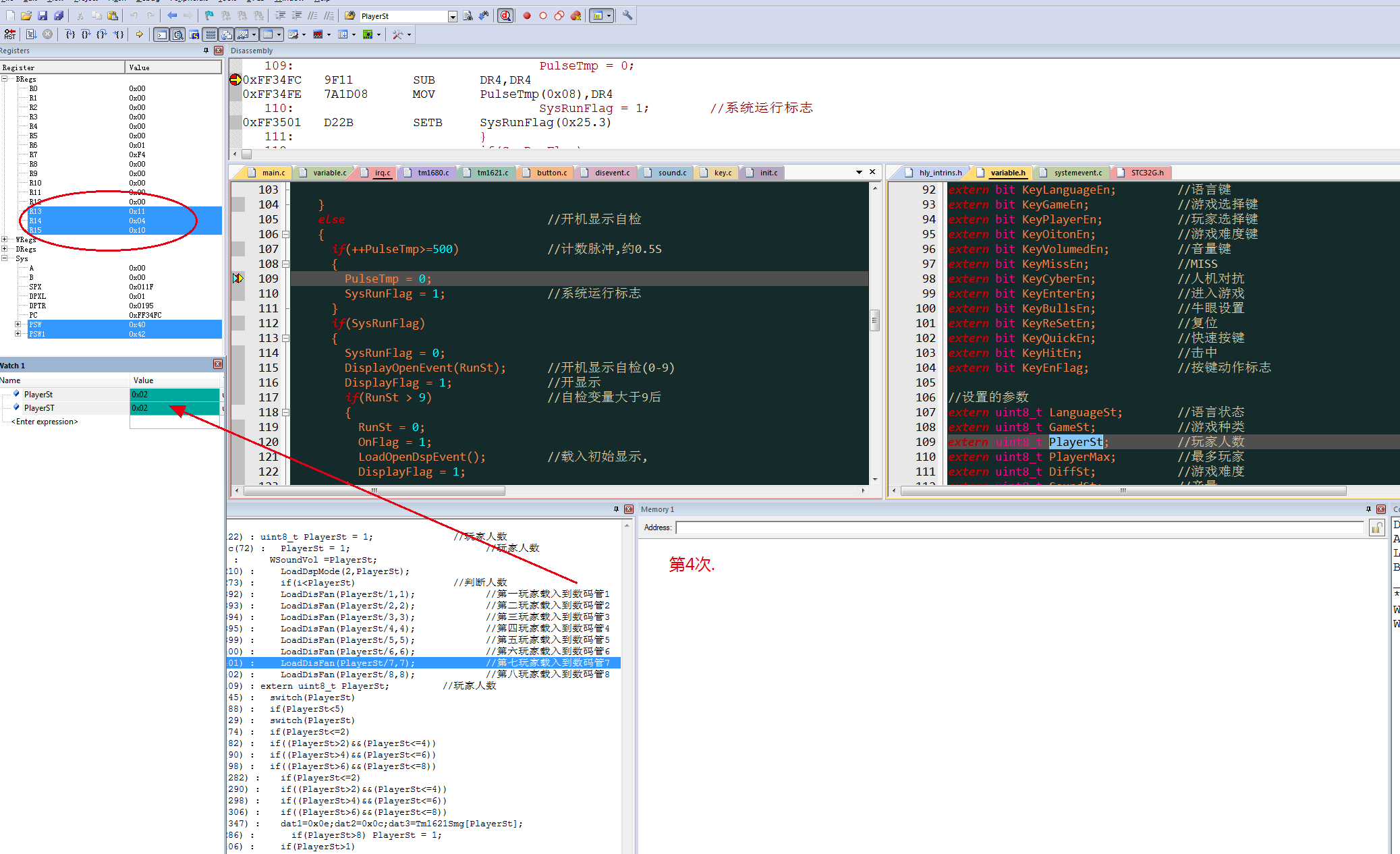
Task: Toggle the Disassembly window button
Action: (177, 34)
